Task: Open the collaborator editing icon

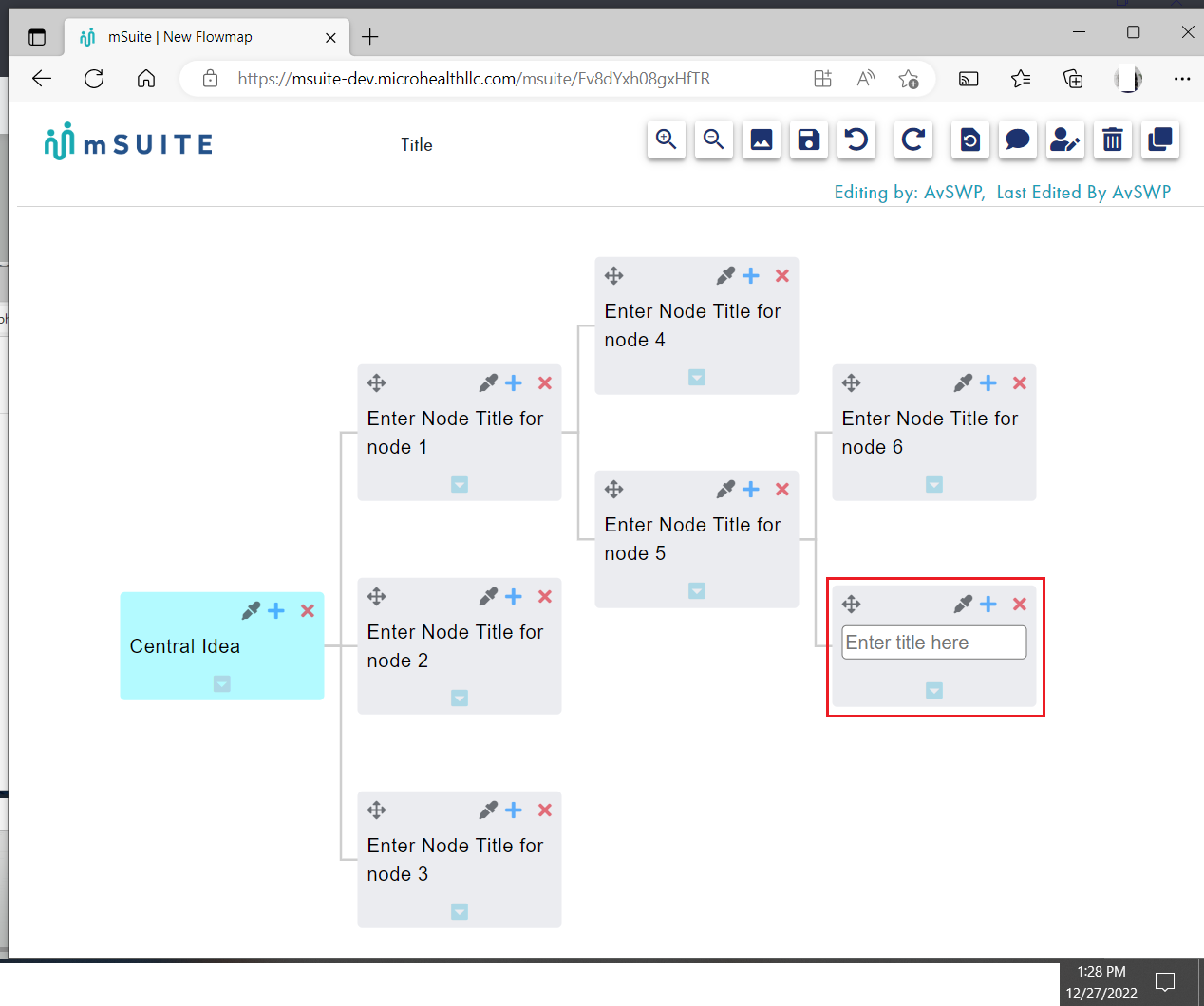Action: click(x=1064, y=140)
